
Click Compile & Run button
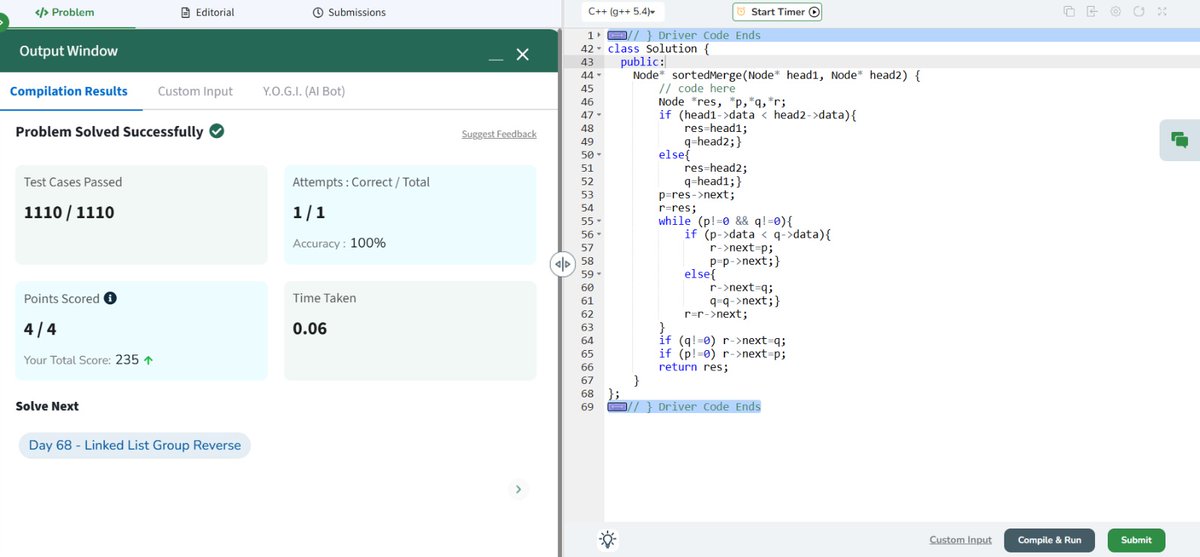tap(1049, 540)
